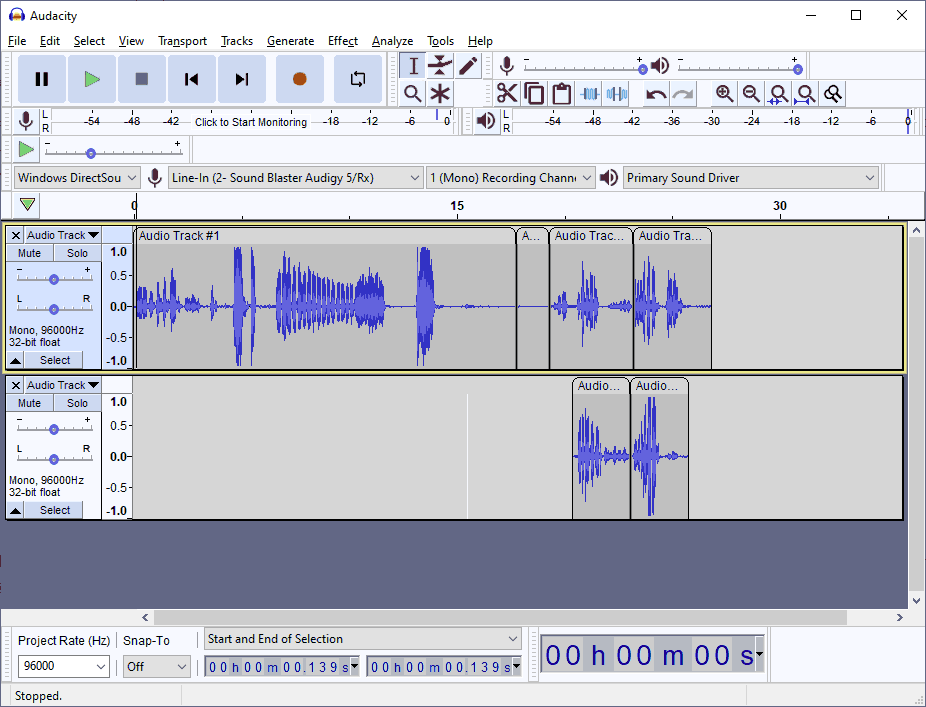
Task: Click Fit Project to Width icon
Action: pos(806,93)
